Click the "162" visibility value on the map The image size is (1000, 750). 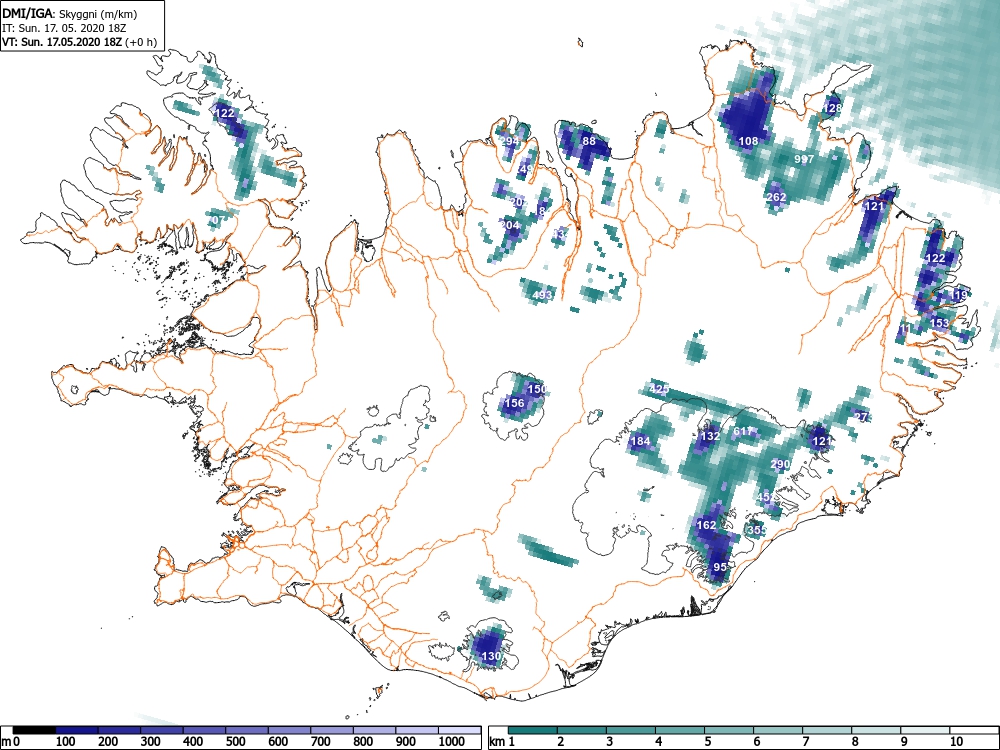tap(706, 525)
